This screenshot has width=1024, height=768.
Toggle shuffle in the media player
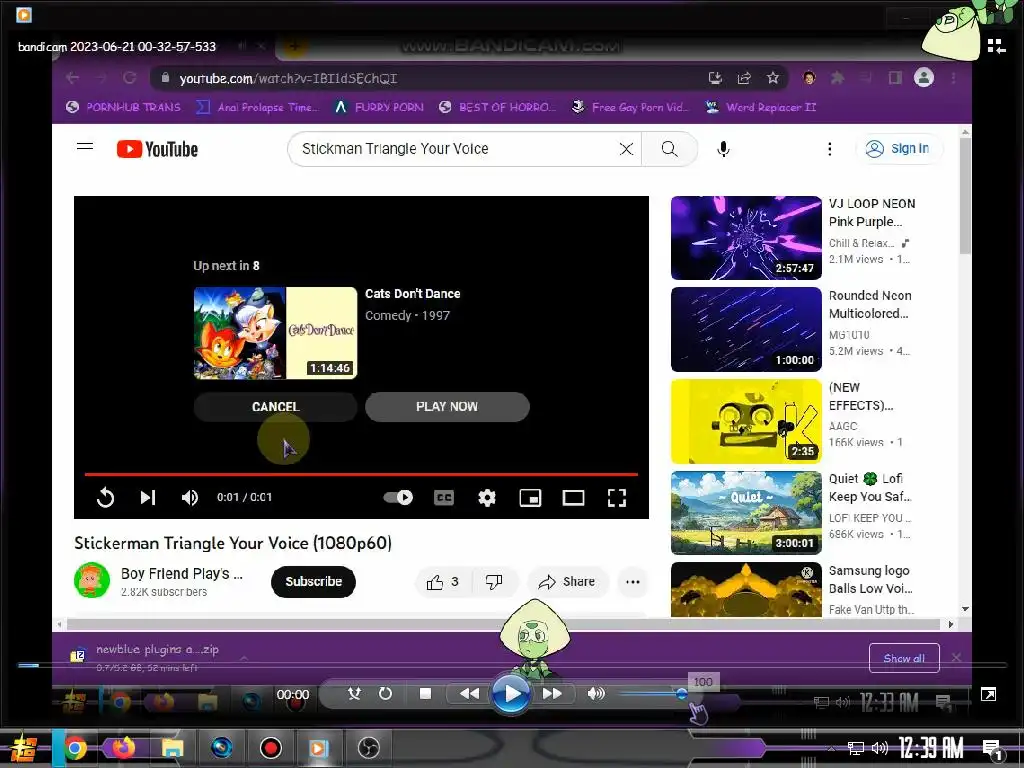pos(354,694)
